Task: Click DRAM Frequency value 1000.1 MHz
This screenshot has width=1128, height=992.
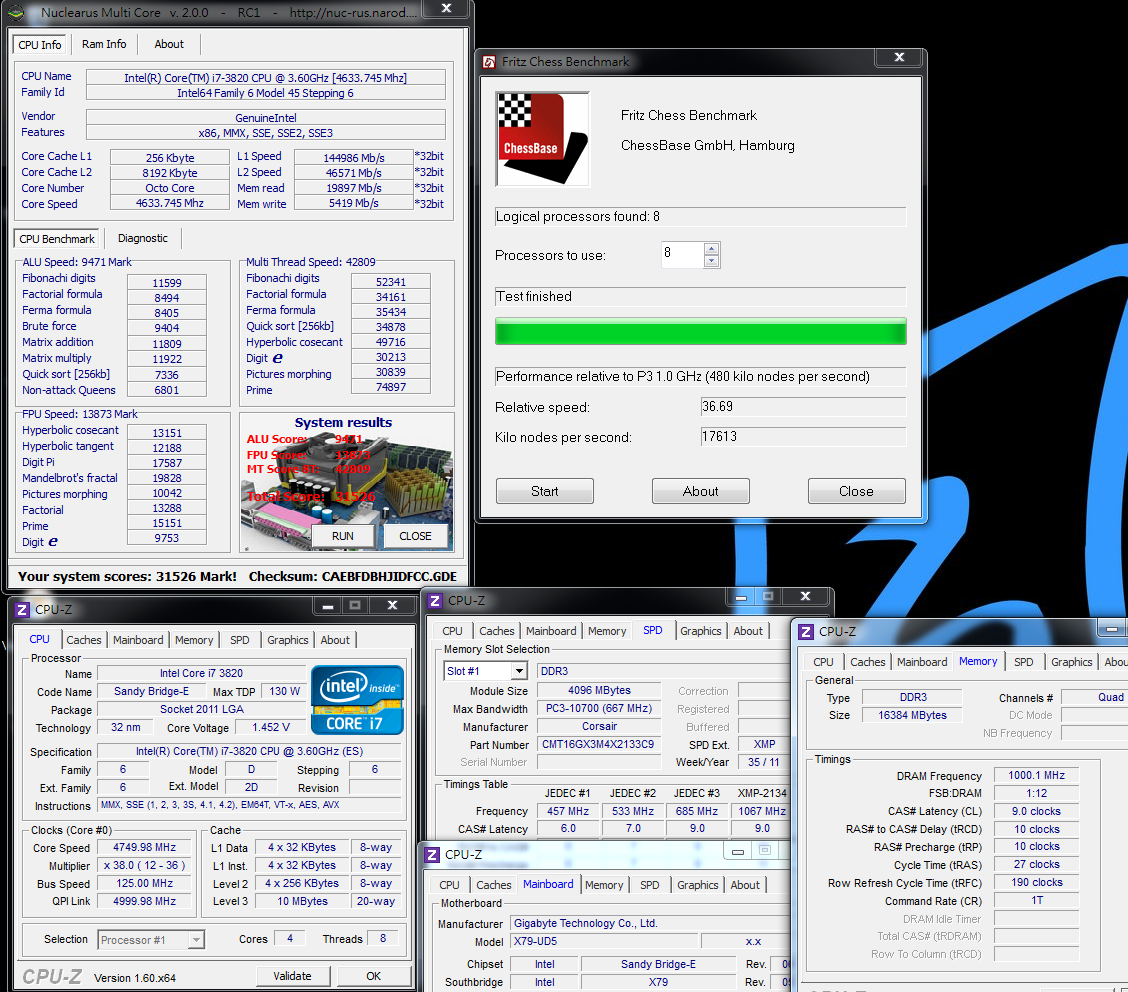Action: [x=1037, y=775]
